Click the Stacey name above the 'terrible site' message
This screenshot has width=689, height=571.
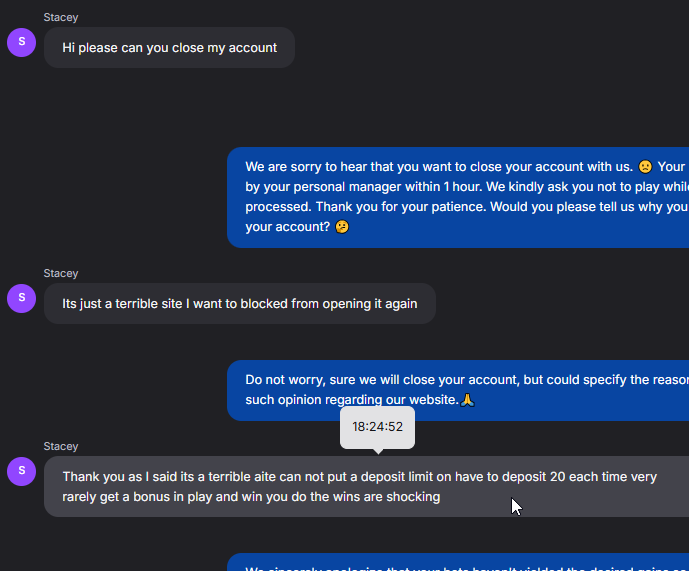(x=61, y=273)
